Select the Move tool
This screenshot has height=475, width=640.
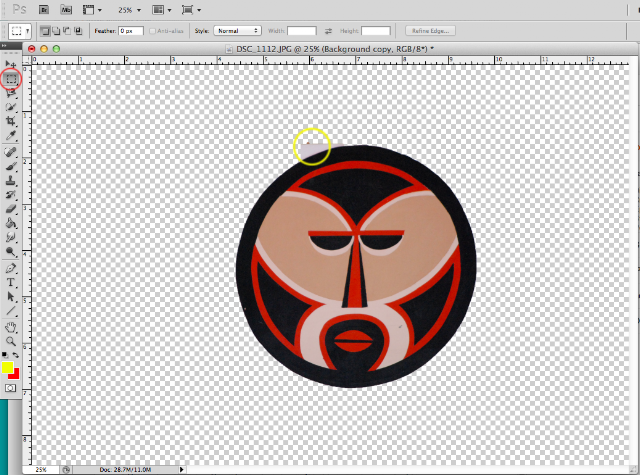[11, 64]
